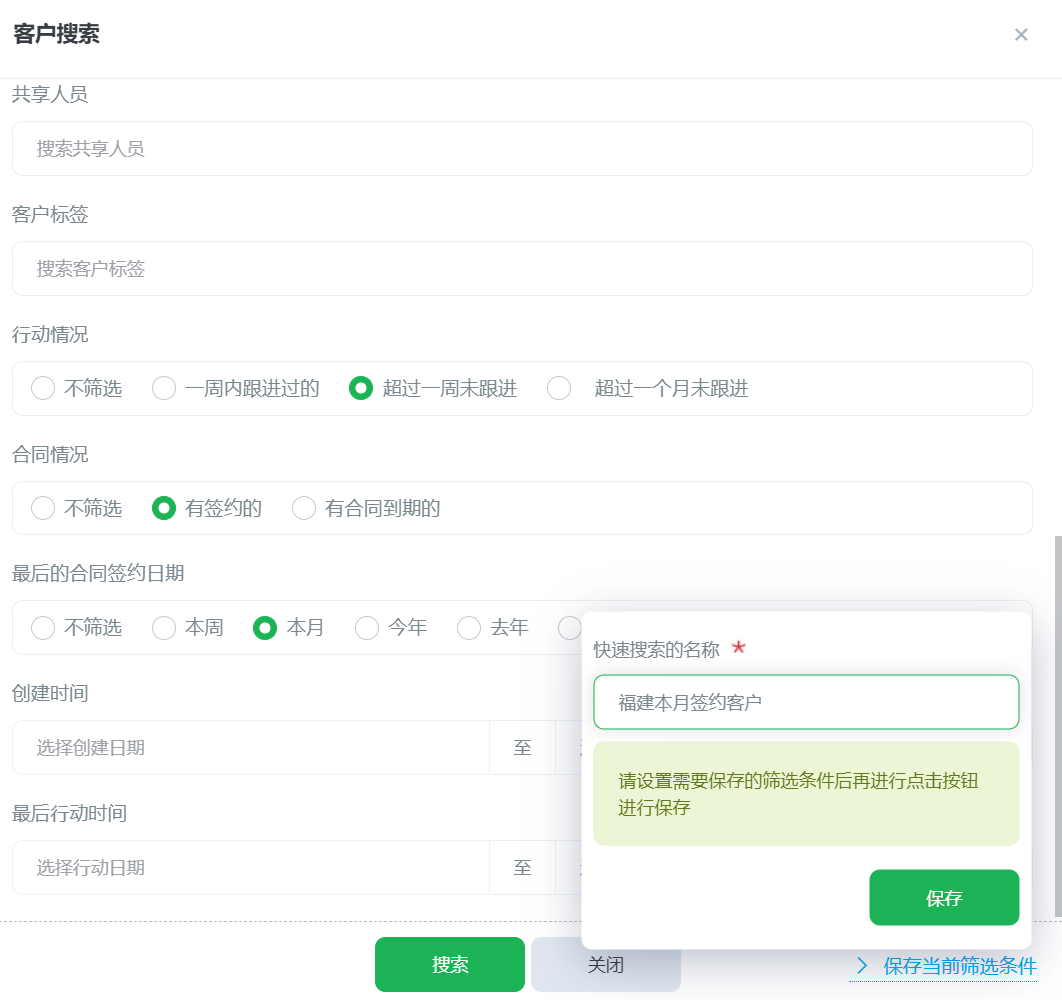Click the red asterisk next to 快速搜索的名称
Viewport: 1062px width, 1000px height.
point(737,648)
